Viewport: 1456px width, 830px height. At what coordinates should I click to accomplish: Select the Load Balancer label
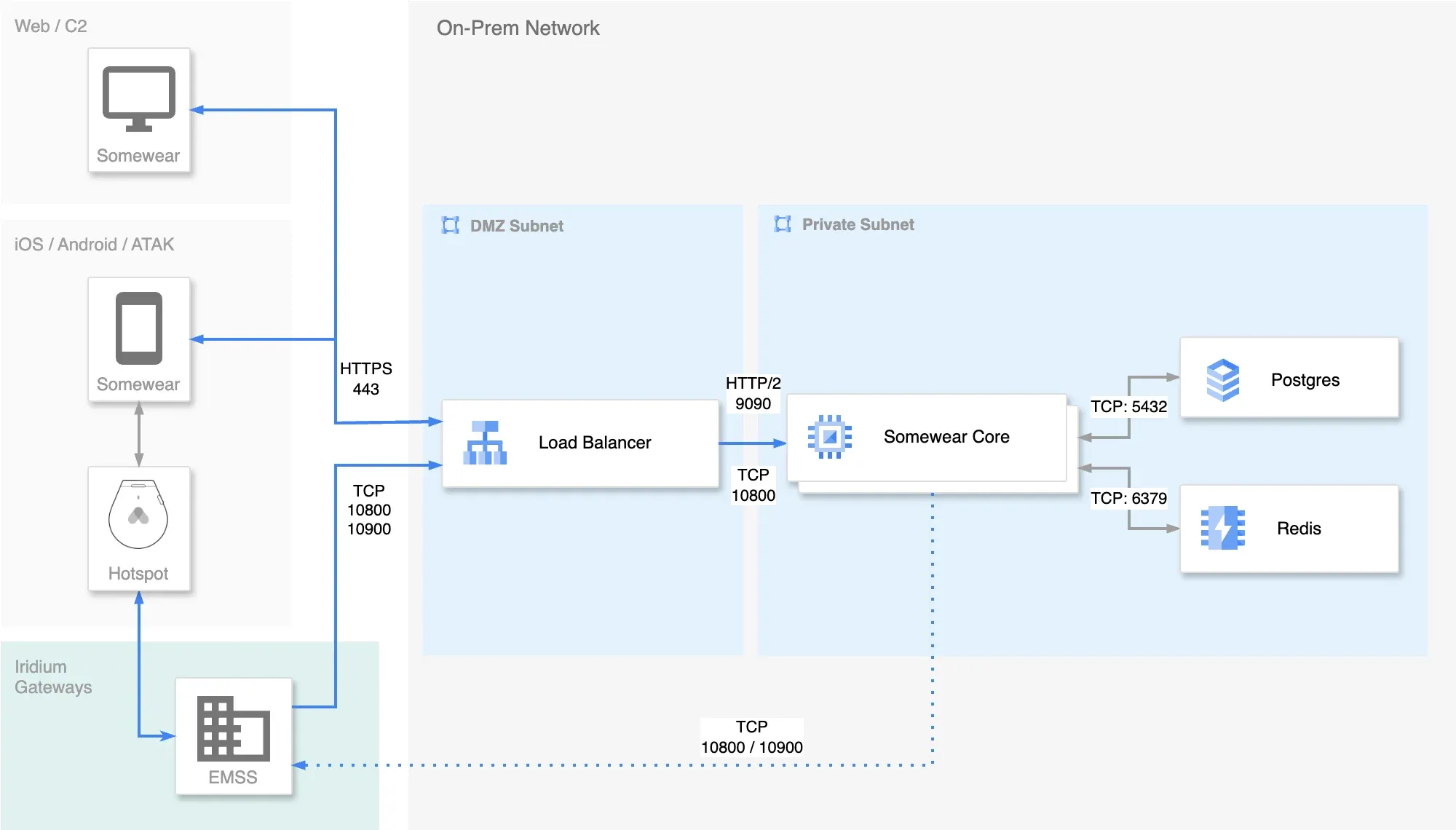(595, 443)
